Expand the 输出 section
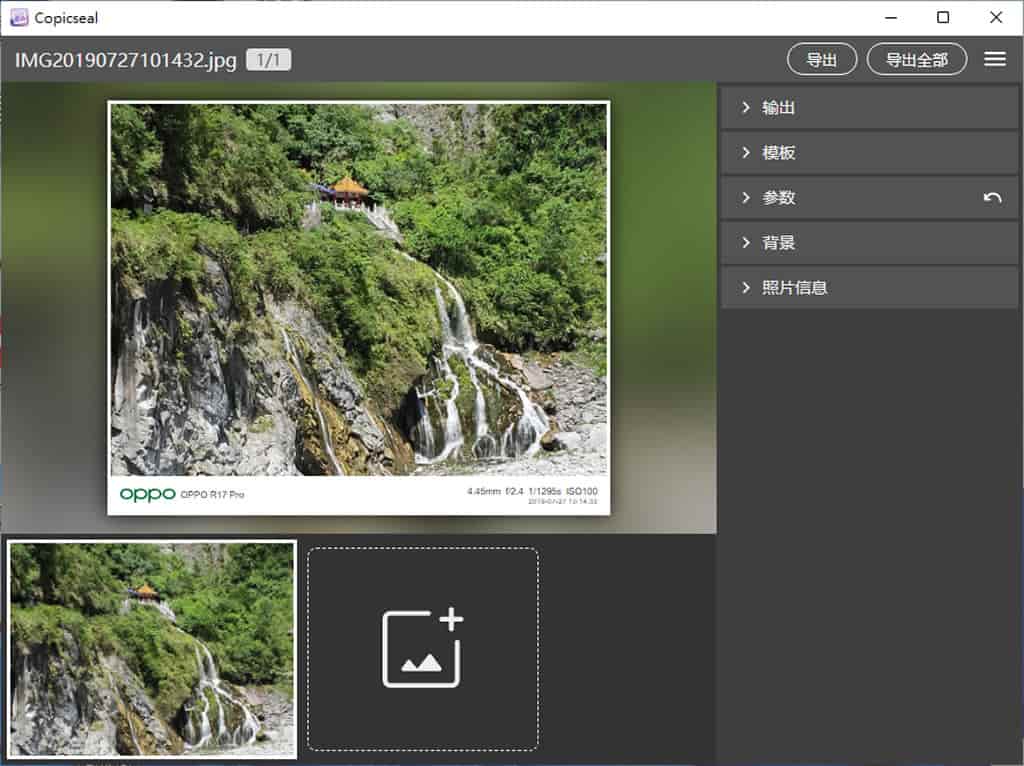Image resolution: width=1024 pixels, height=766 pixels. (869, 108)
